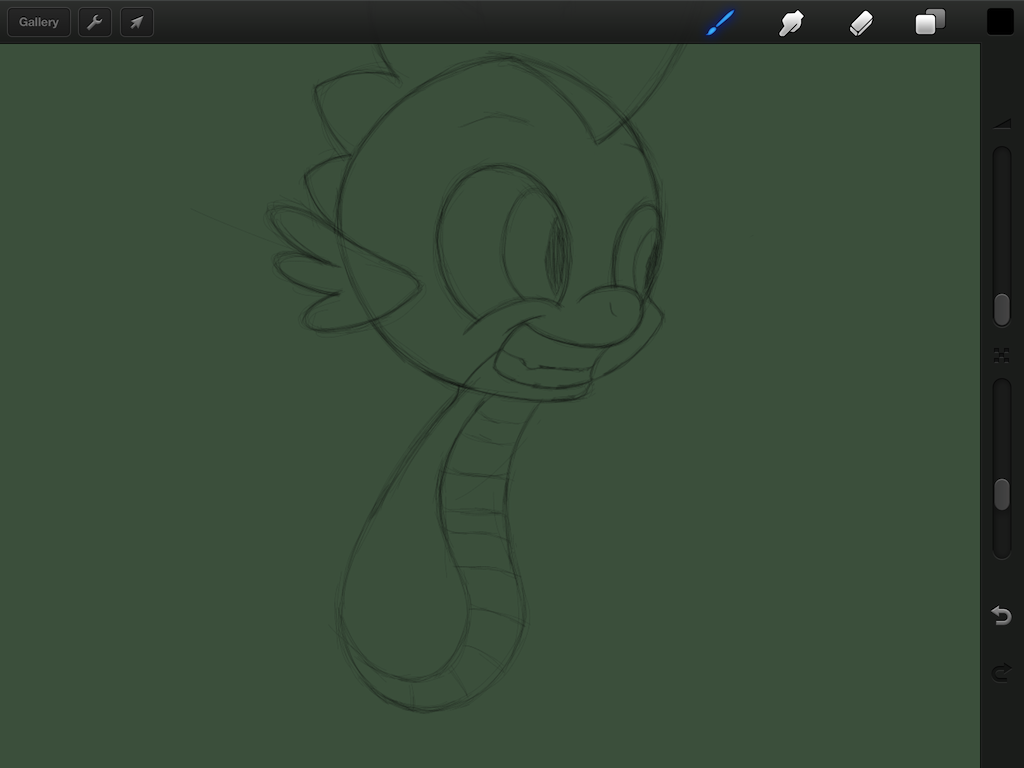This screenshot has width=1024, height=768.
Task: Select the Smudge tool
Action: tap(791, 22)
